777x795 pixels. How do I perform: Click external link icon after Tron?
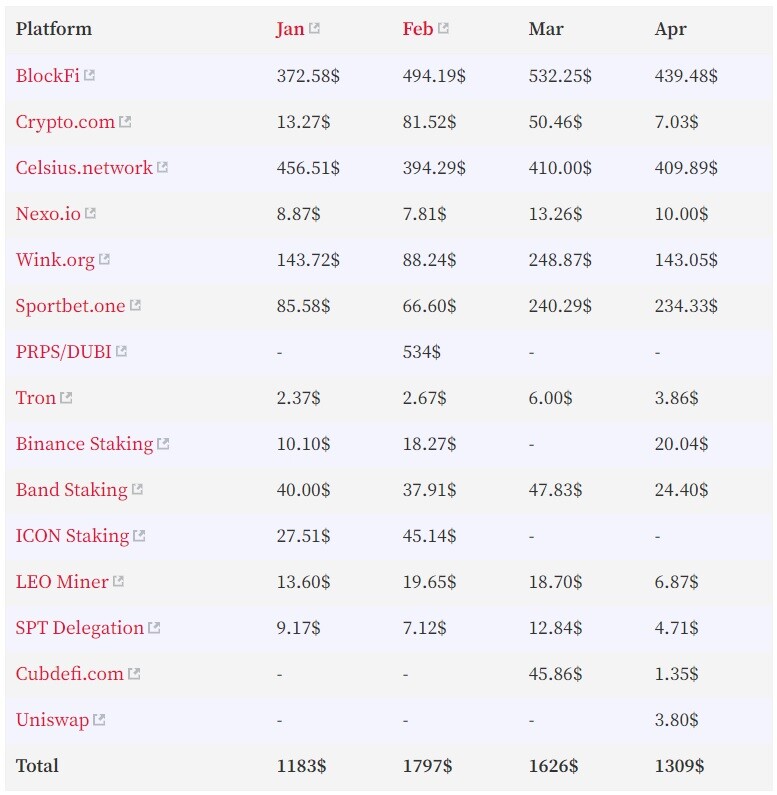66,397
